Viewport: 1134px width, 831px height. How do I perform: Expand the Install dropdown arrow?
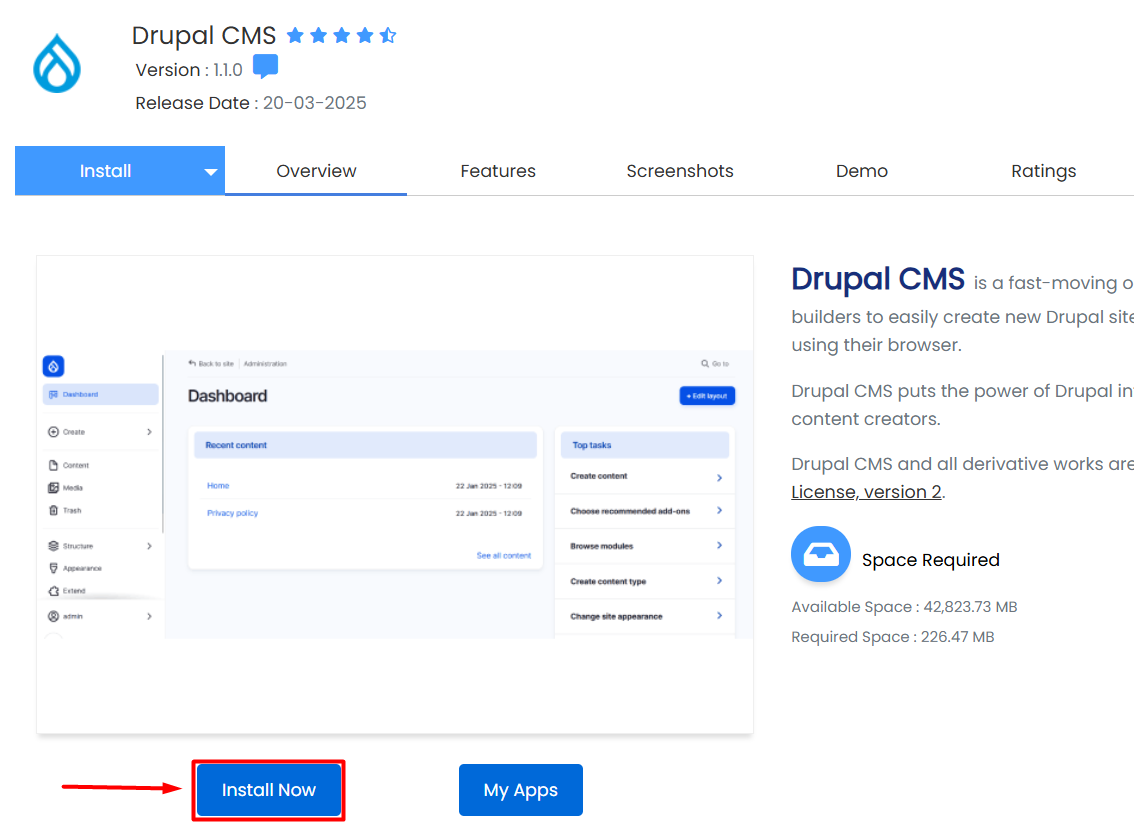pos(210,172)
